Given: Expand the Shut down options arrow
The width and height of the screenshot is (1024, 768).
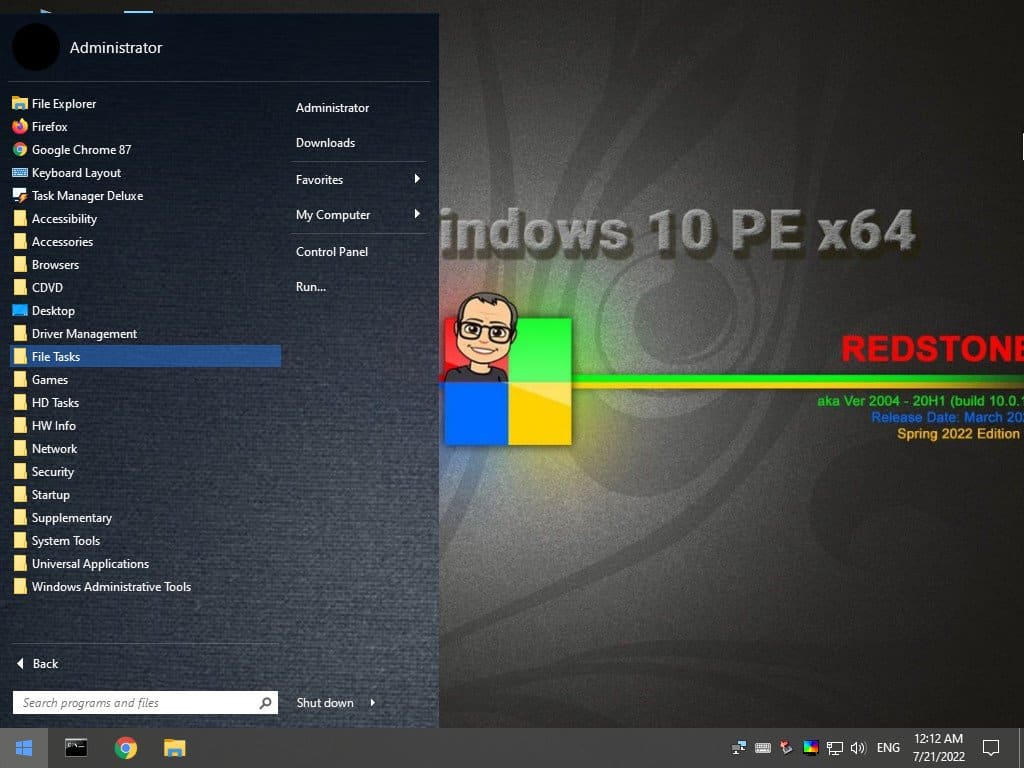Looking at the screenshot, I should coord(372,703).
